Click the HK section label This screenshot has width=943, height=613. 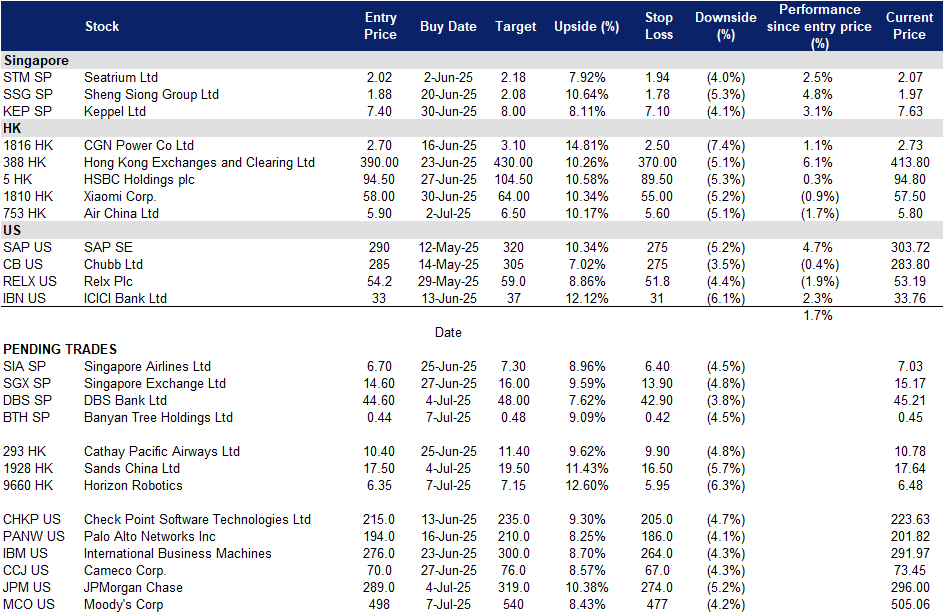tap(12, 129)
